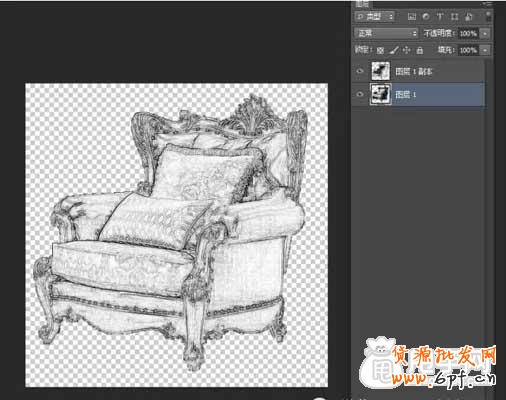Viewport: 506px width, 400px height.
Task: Open the blend mode dropdown
Action: coord(386,33)
